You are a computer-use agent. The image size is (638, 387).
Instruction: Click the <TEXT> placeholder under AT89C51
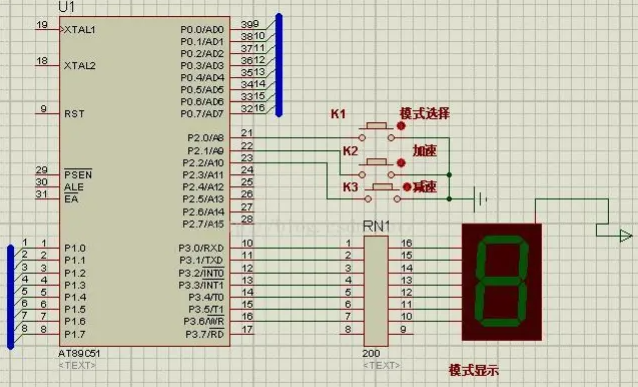[77, 365]
